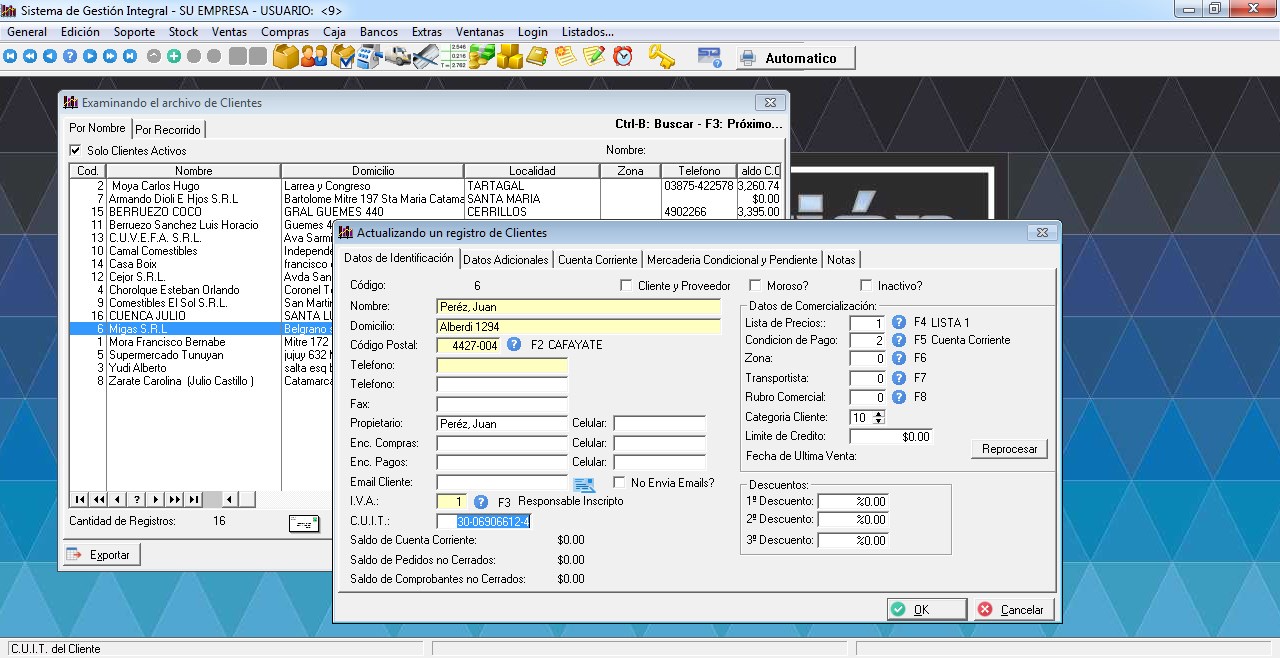Open the F5 Condicion de Pago lookup
This screenshot has width=1280, height=658.
[898, 340]
